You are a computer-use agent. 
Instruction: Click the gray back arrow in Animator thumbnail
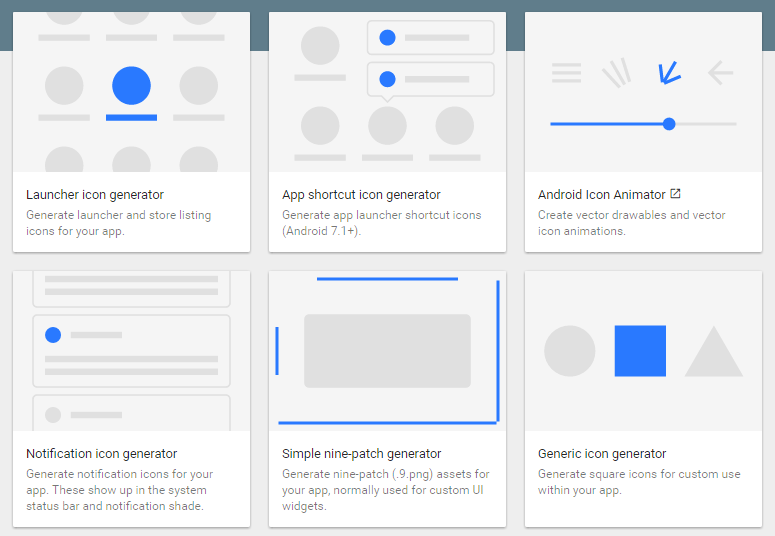coord(720,72)
